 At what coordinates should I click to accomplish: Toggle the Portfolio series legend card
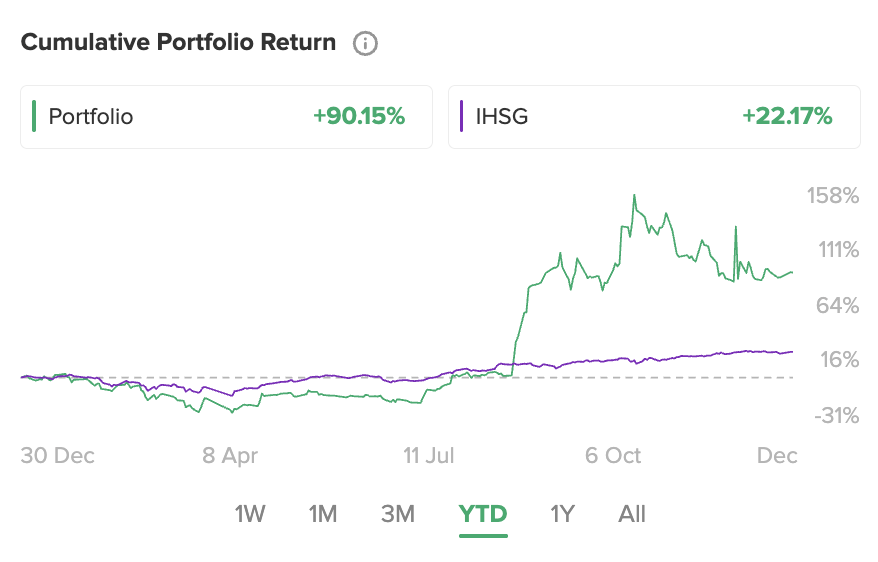[226, 117]
